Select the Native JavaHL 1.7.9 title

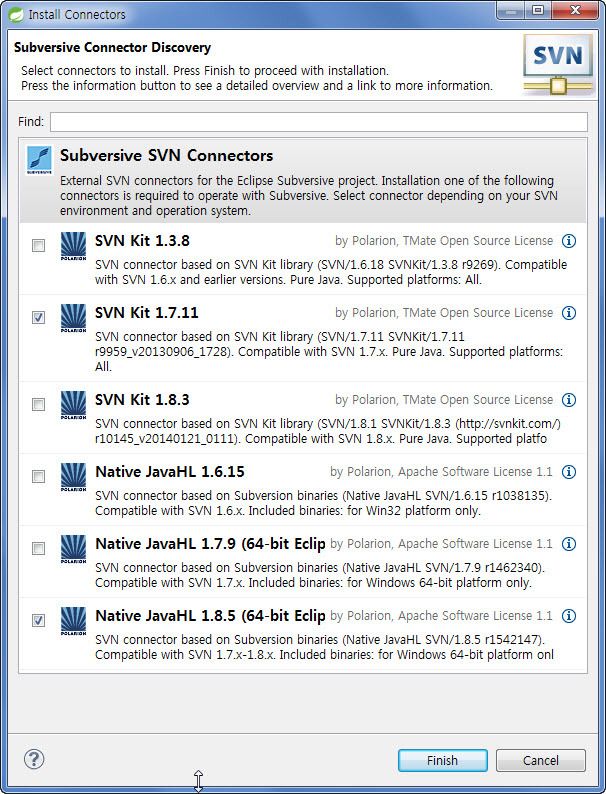click(x=210, y=543)
